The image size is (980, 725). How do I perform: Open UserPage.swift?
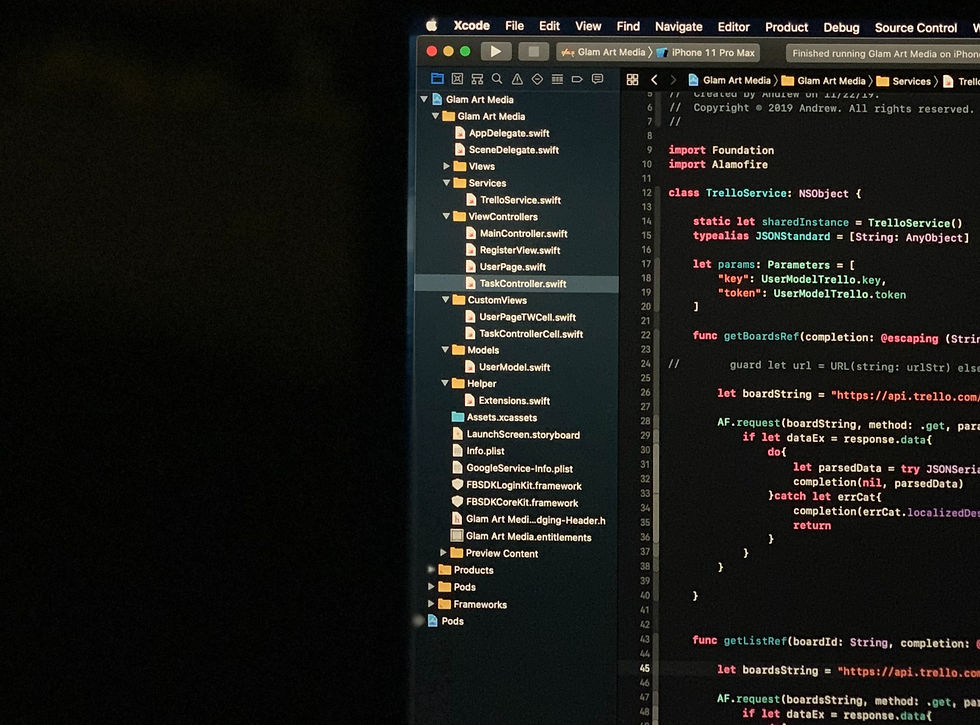coord(506,266)
